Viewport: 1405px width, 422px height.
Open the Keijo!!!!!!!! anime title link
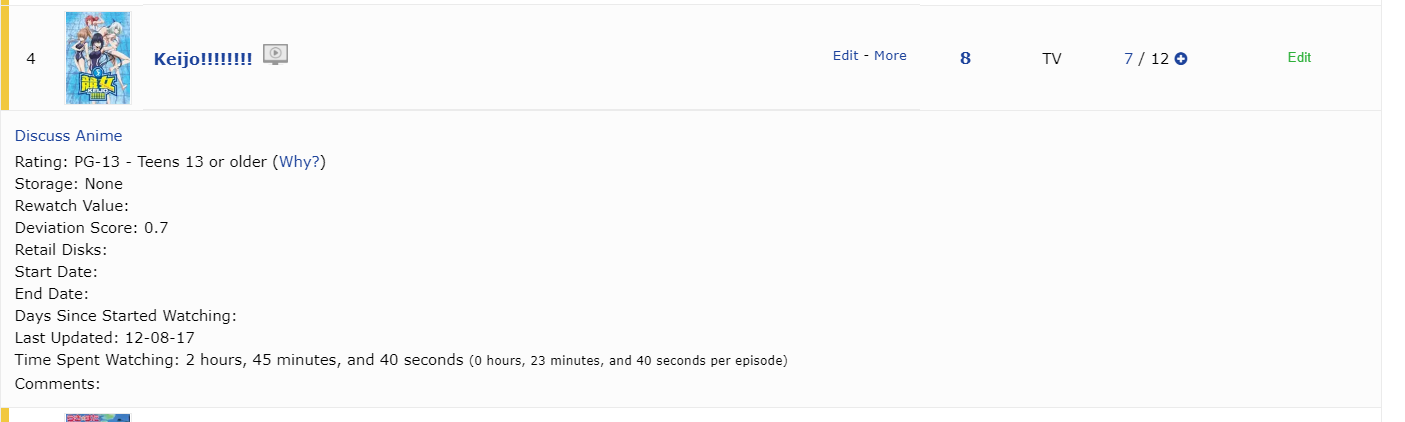tap(203, 59)
